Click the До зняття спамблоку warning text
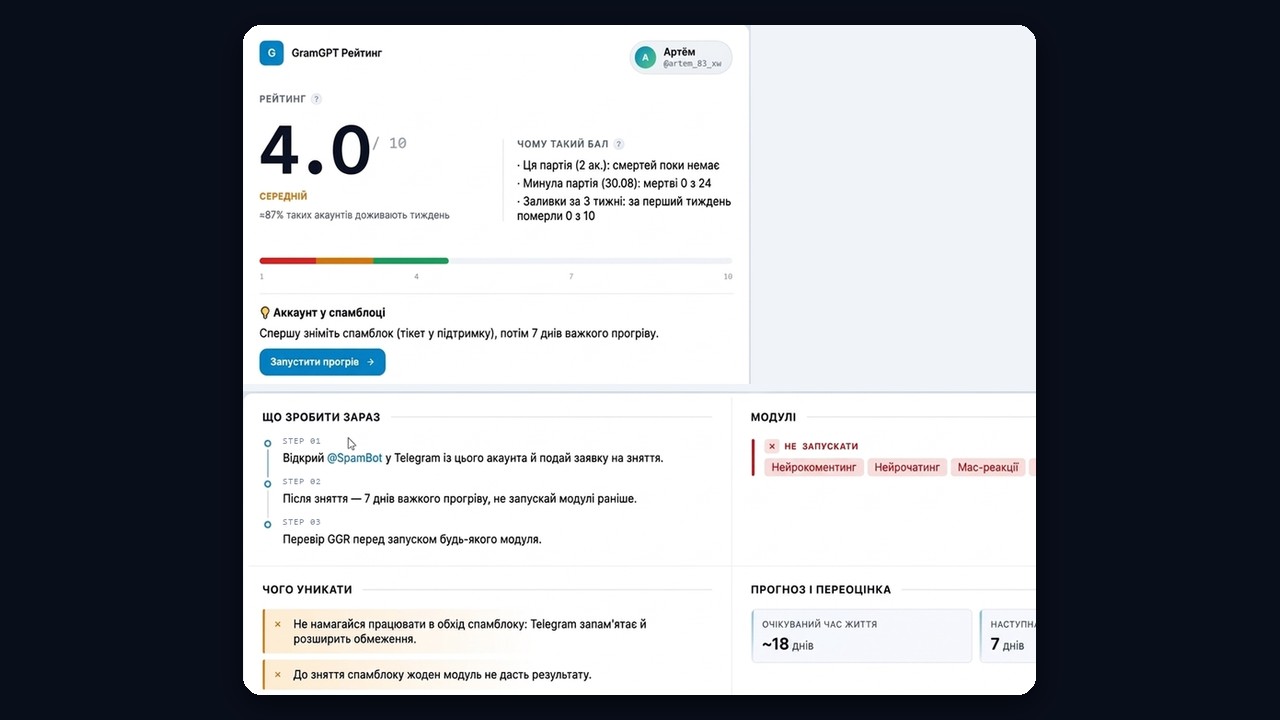The image size is (1280, 720). pos(442,675)
